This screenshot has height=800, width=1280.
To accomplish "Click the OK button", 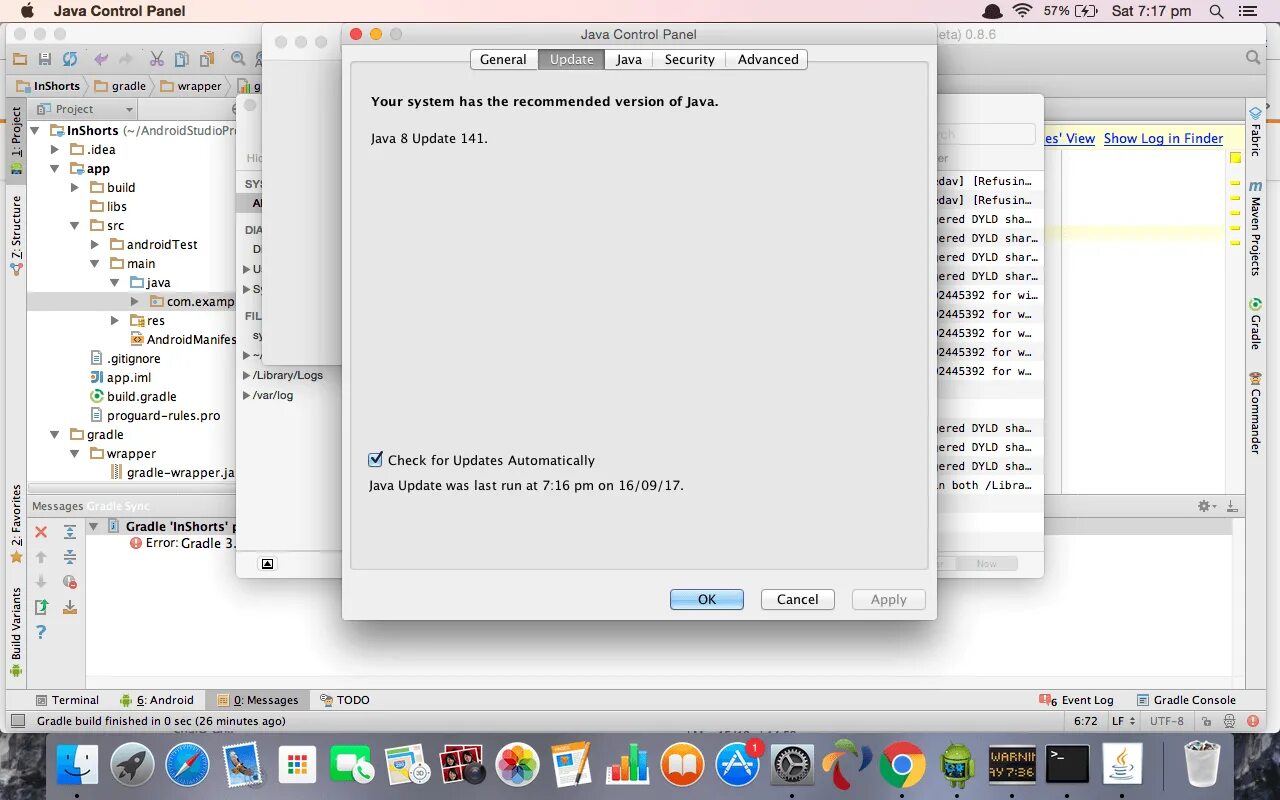I will pyautogui.click(x=707, y=599).
